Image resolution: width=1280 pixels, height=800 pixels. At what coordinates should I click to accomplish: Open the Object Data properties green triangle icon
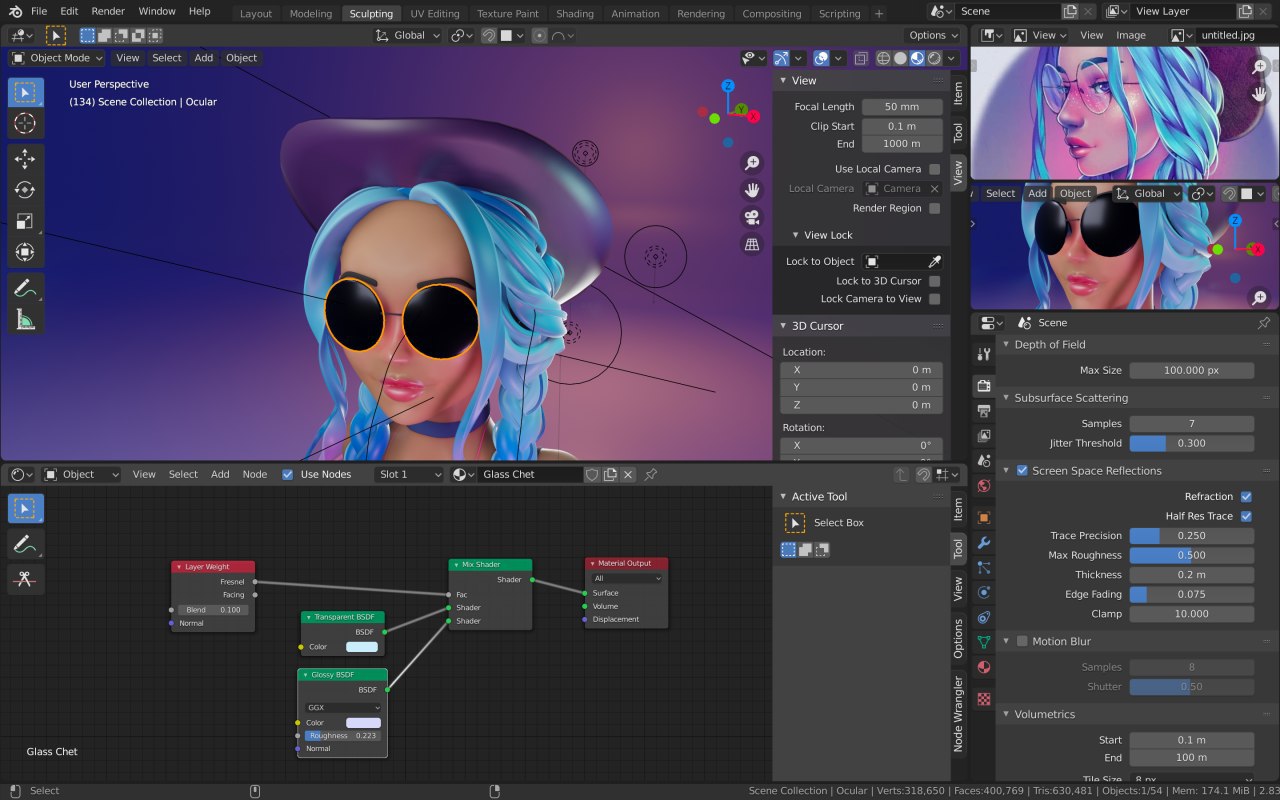[984, 642]
